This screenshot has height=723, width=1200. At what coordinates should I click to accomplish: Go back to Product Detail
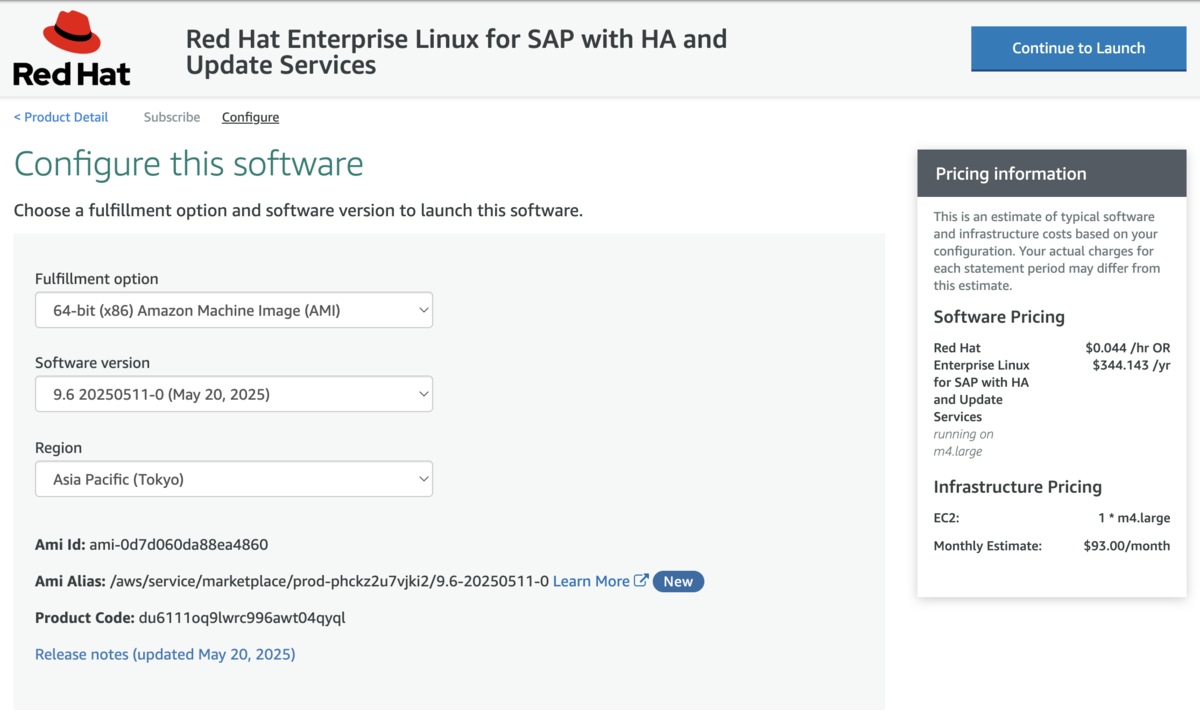click(61, 117)
